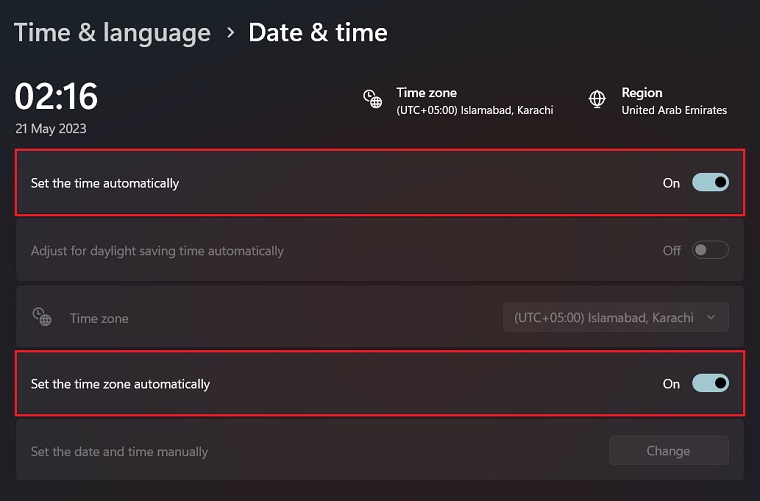The width and height of the screenshot is (760, 501).
Task: Click the Date & time breadcrumb title
Action: [318, 32]
